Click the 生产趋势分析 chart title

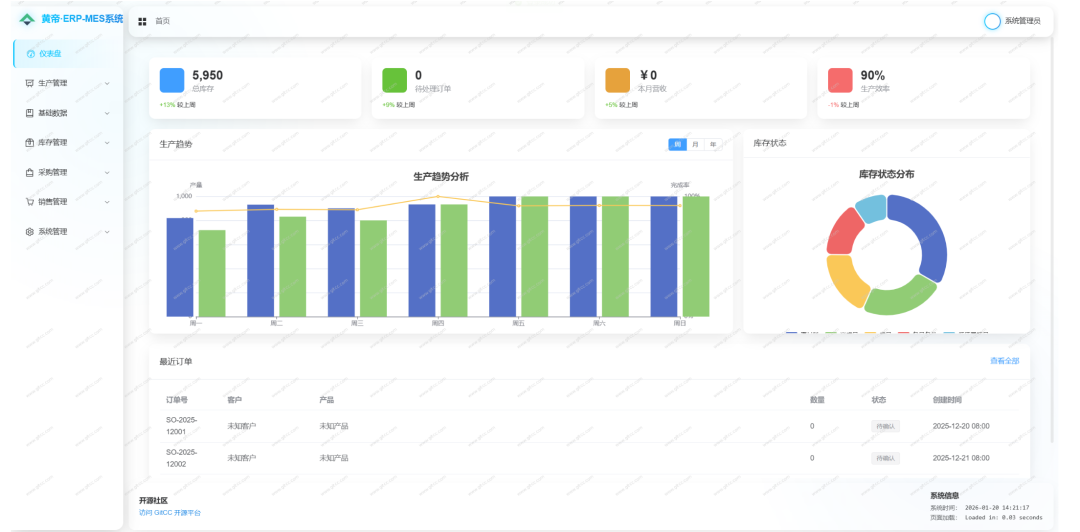point(441,177)
